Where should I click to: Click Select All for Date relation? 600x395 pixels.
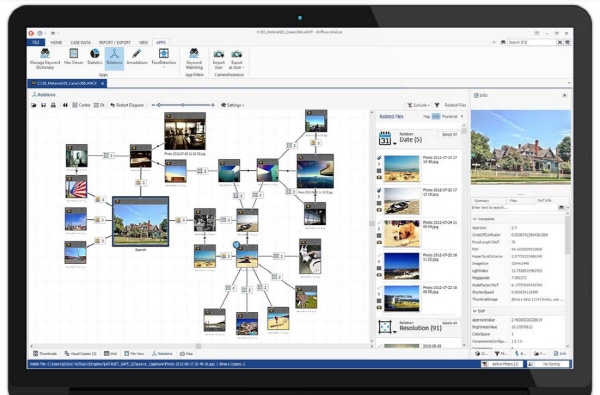(x=449, y=134)
